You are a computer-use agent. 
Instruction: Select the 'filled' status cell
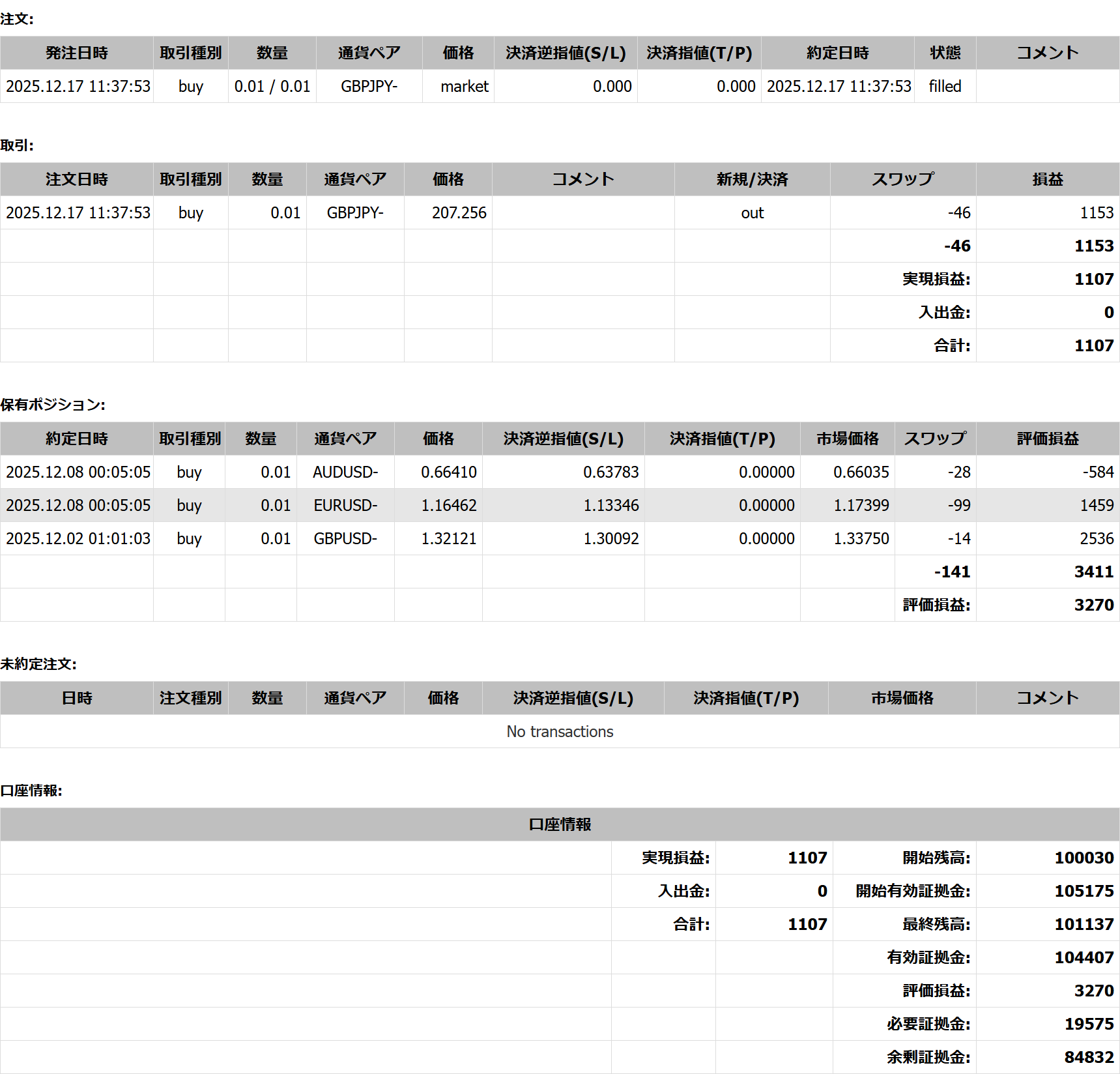click(945, 86)
